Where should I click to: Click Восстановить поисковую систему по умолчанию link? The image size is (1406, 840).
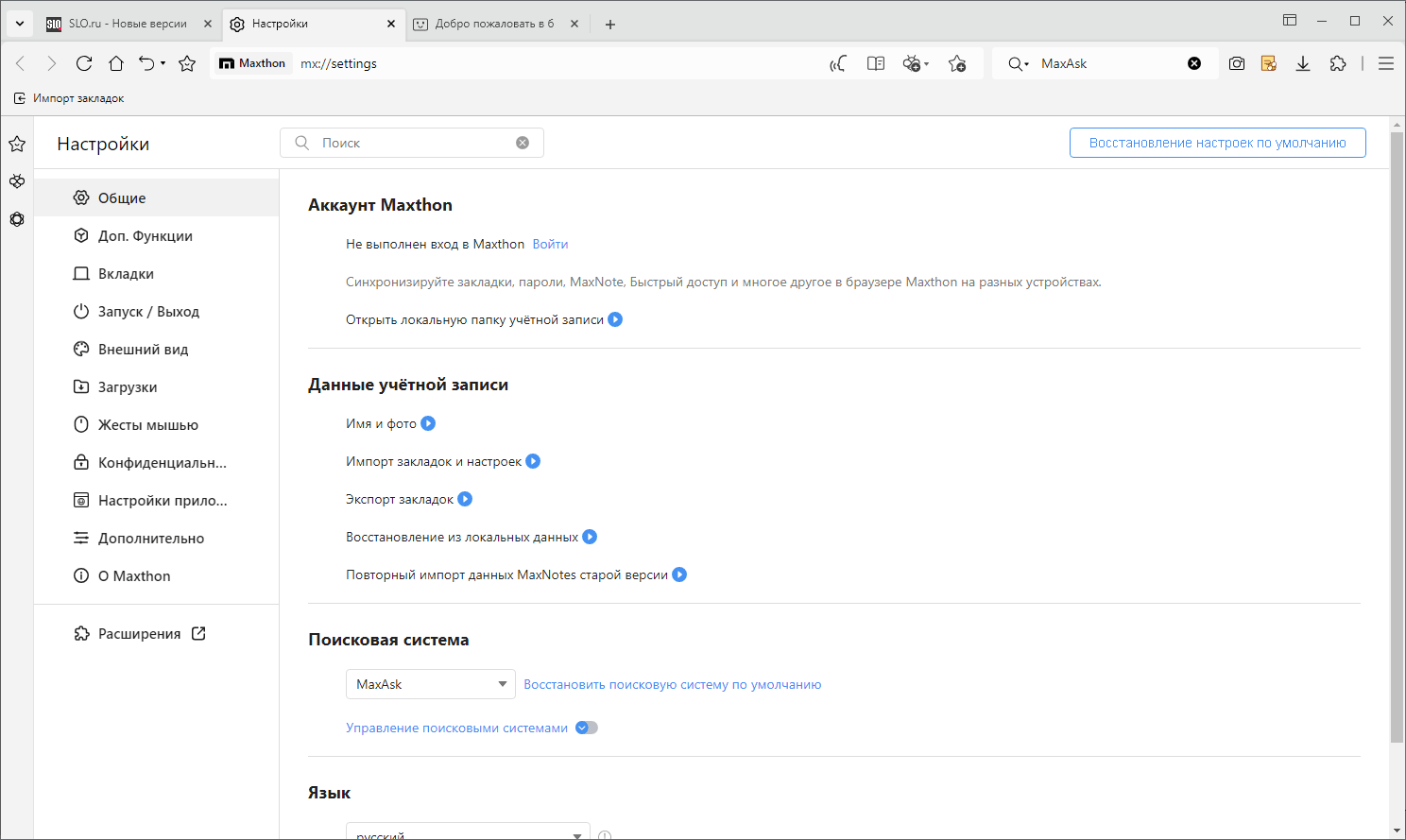click(673, 684)
